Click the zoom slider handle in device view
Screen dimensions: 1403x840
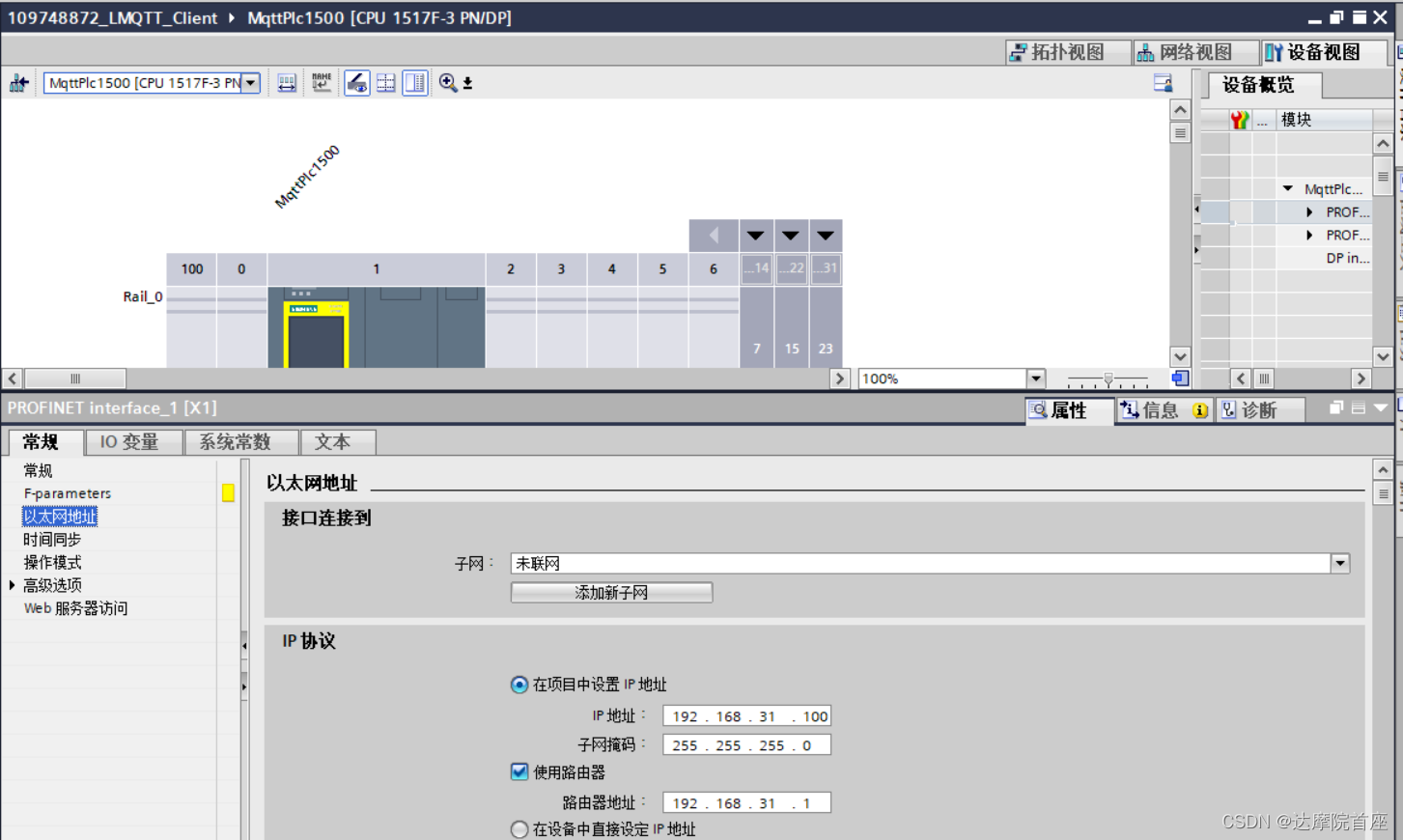1108,379
